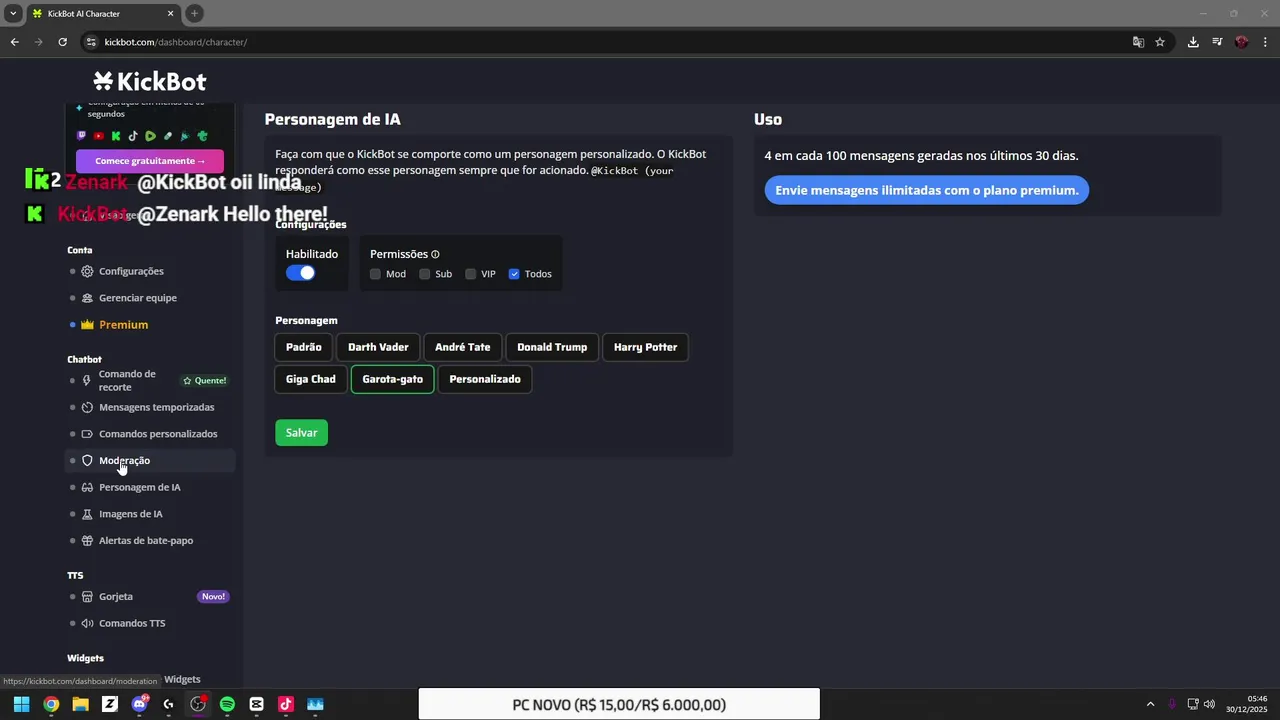
Task: Open Gorjeta under TTS
Action: pos(116,597)
